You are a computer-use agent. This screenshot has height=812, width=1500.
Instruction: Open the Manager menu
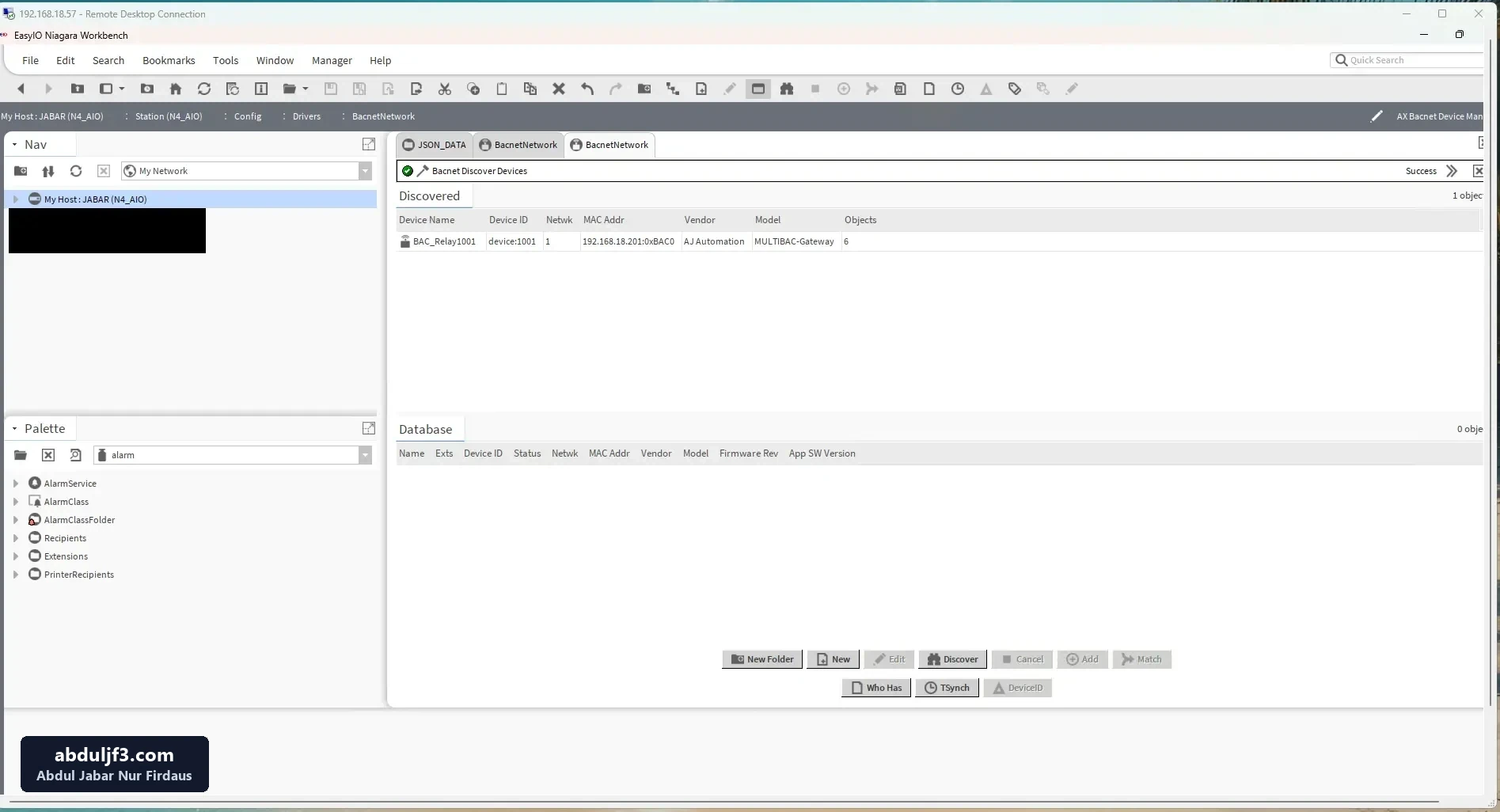[x=332, y=60]
